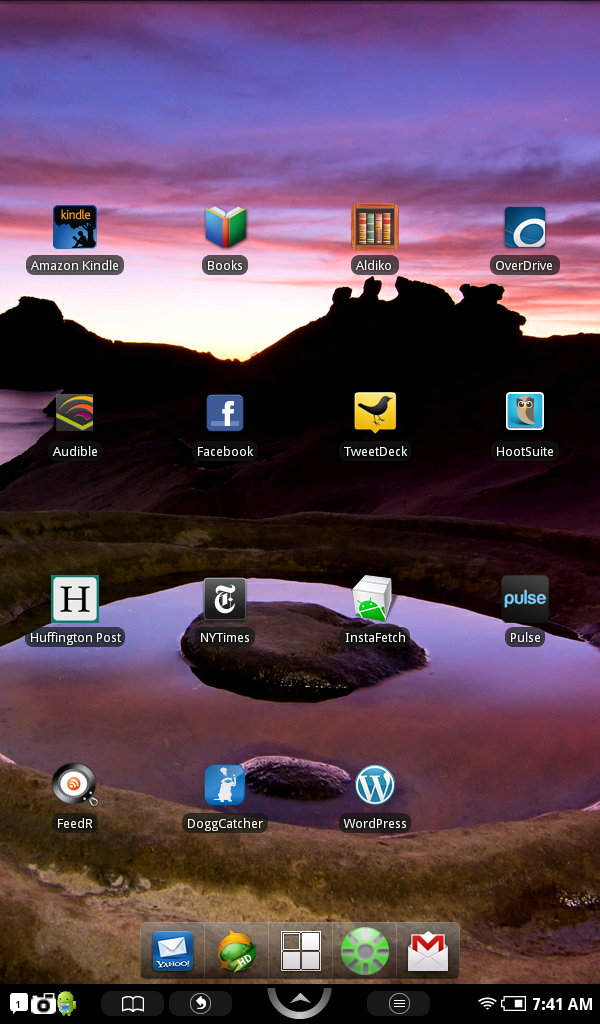Launch the NYTimes app
600x1024 pixels.
pos(225,599)
